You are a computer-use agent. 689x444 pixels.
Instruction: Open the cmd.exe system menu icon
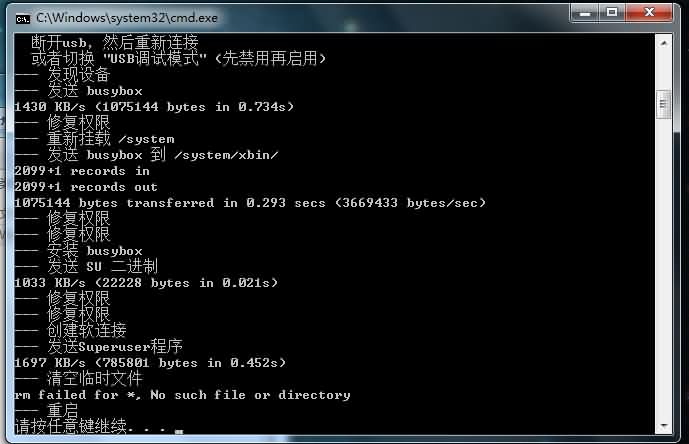pos(22,16)
